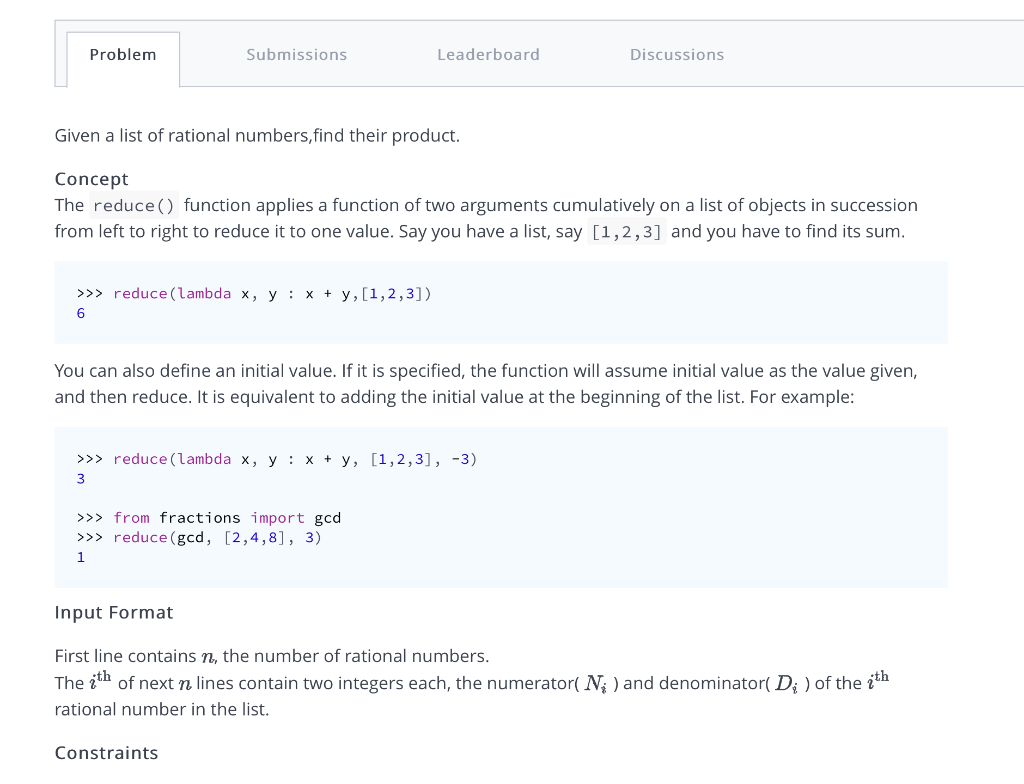
Task: Select the output value 6 below first snippet
Action: coord(81,313)
